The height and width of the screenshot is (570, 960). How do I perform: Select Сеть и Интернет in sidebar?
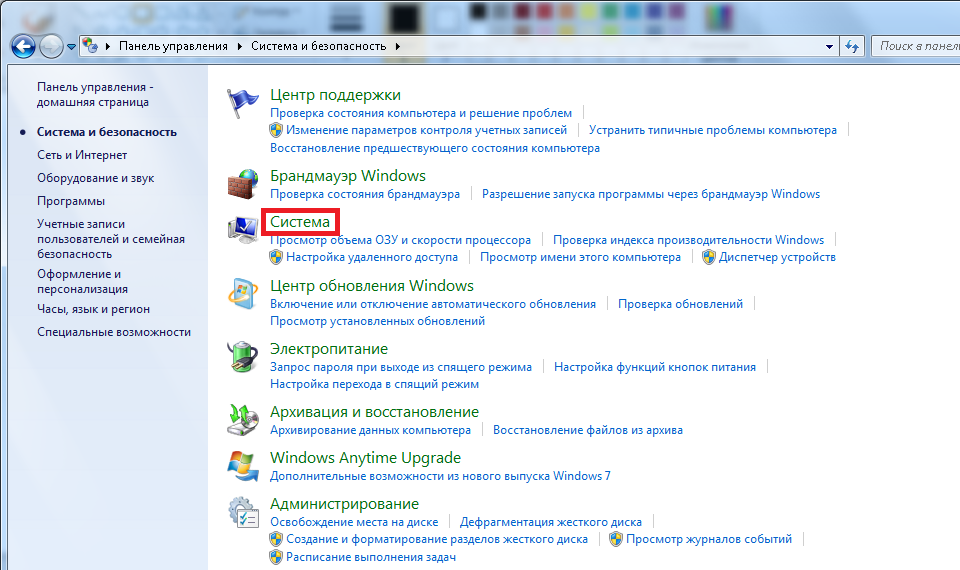point(82,155)
